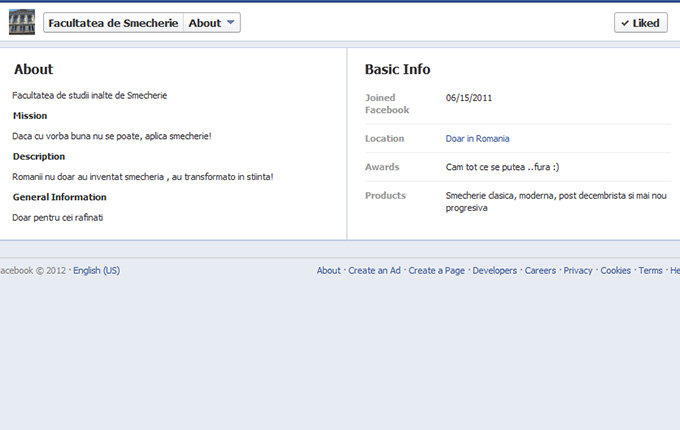The width and height of the screenshot is (680, 430).
Task: Go to the Developers footer link
Action: tap(494, 271)
